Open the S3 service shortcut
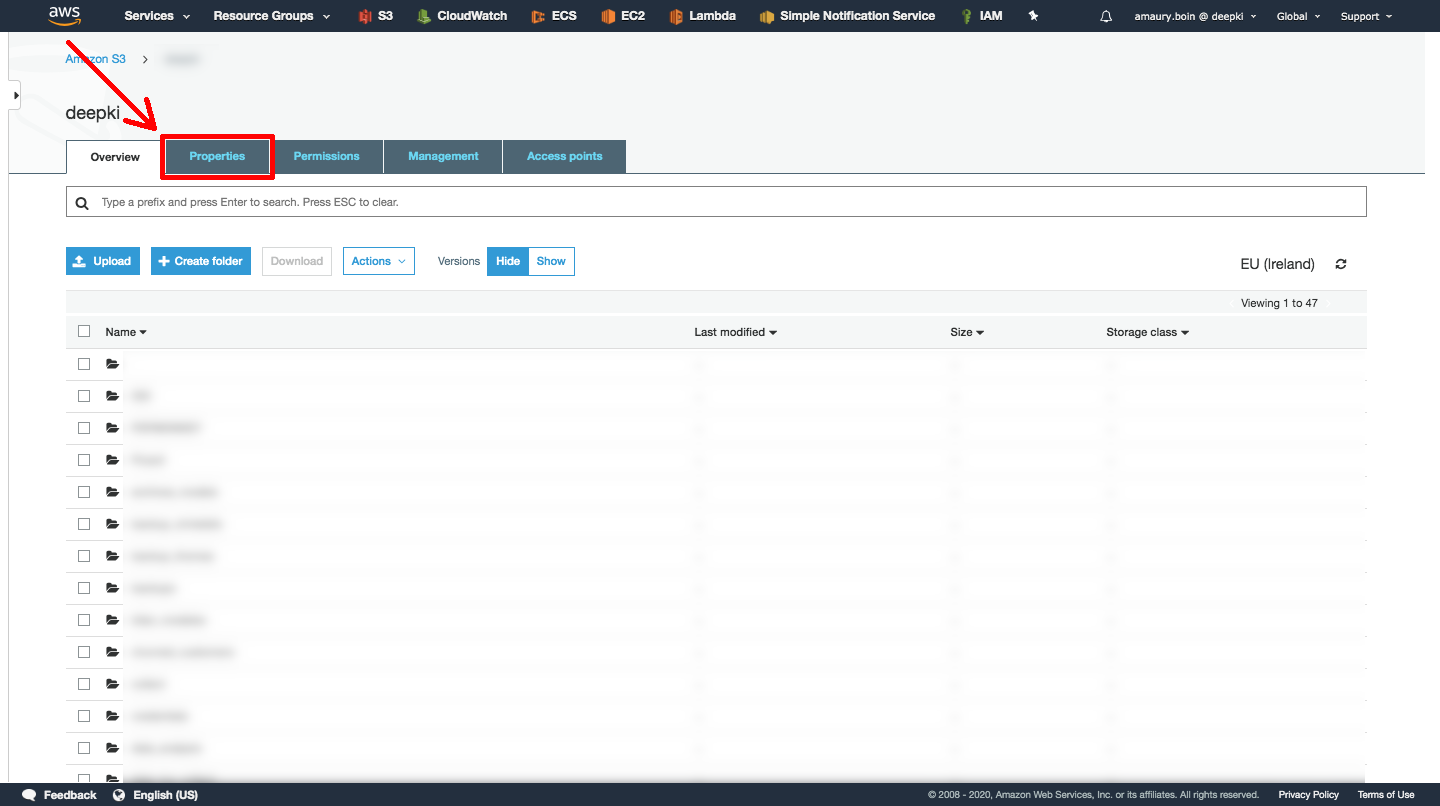The width and height of the screenshot is (1440, 806). pos(375,16)
